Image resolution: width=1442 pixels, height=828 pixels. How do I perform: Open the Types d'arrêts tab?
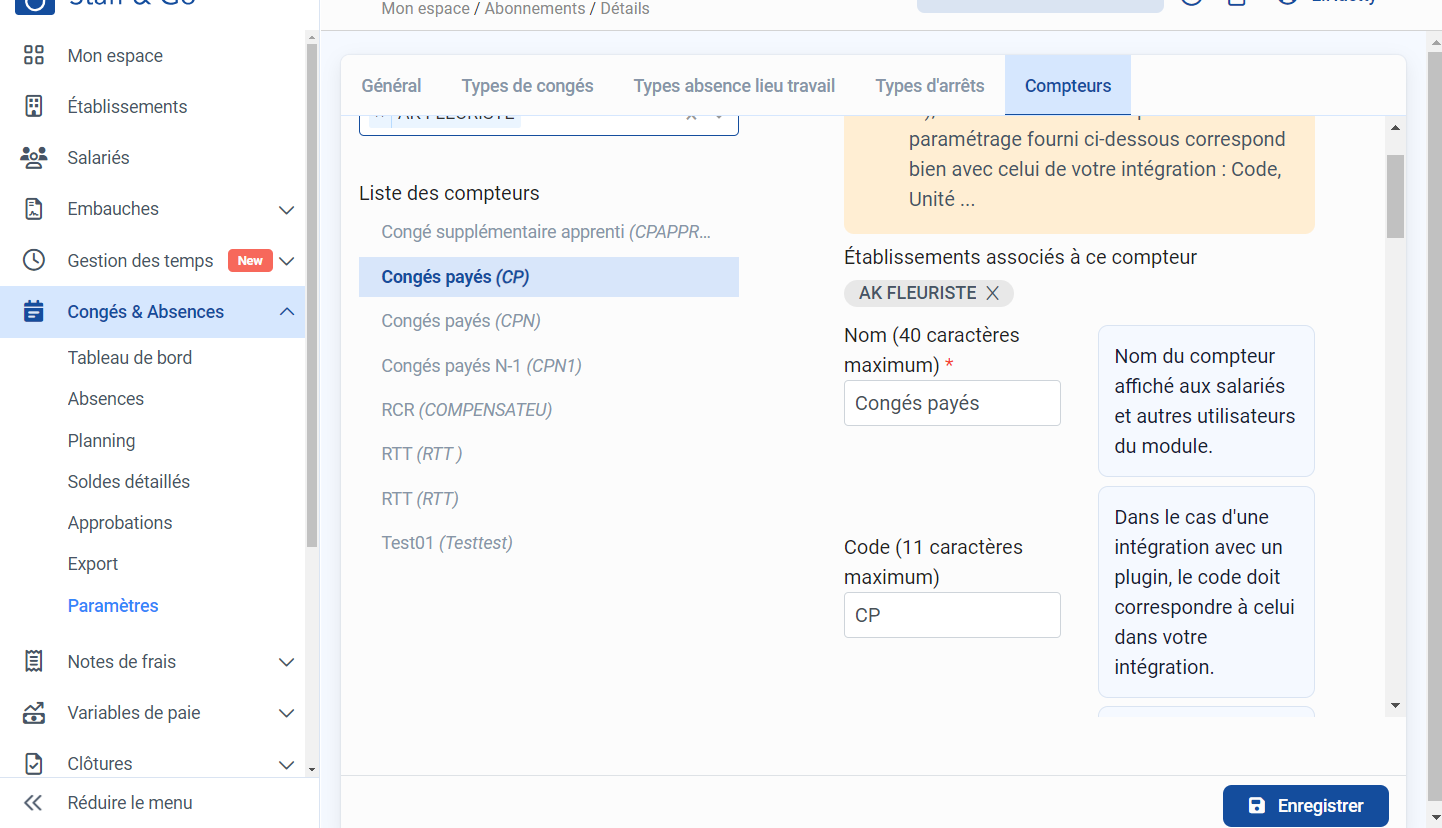coord(930,86)
